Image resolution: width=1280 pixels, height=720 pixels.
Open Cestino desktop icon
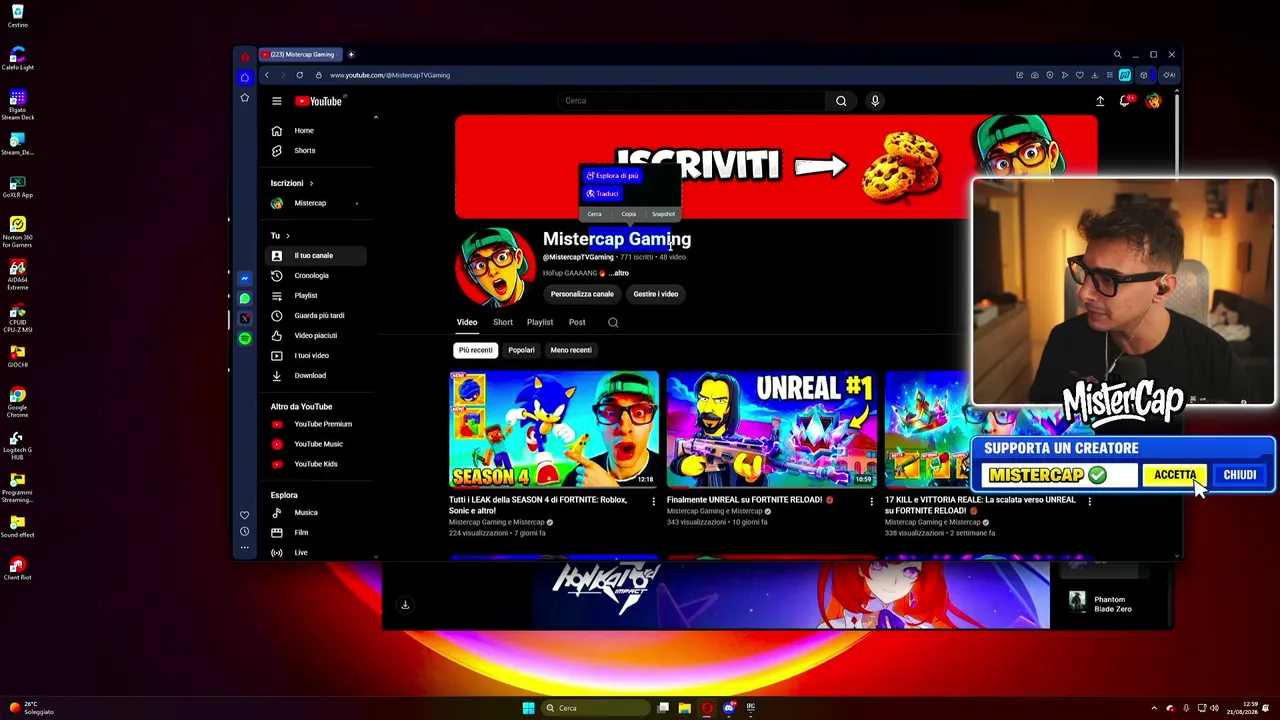point(17,16)
